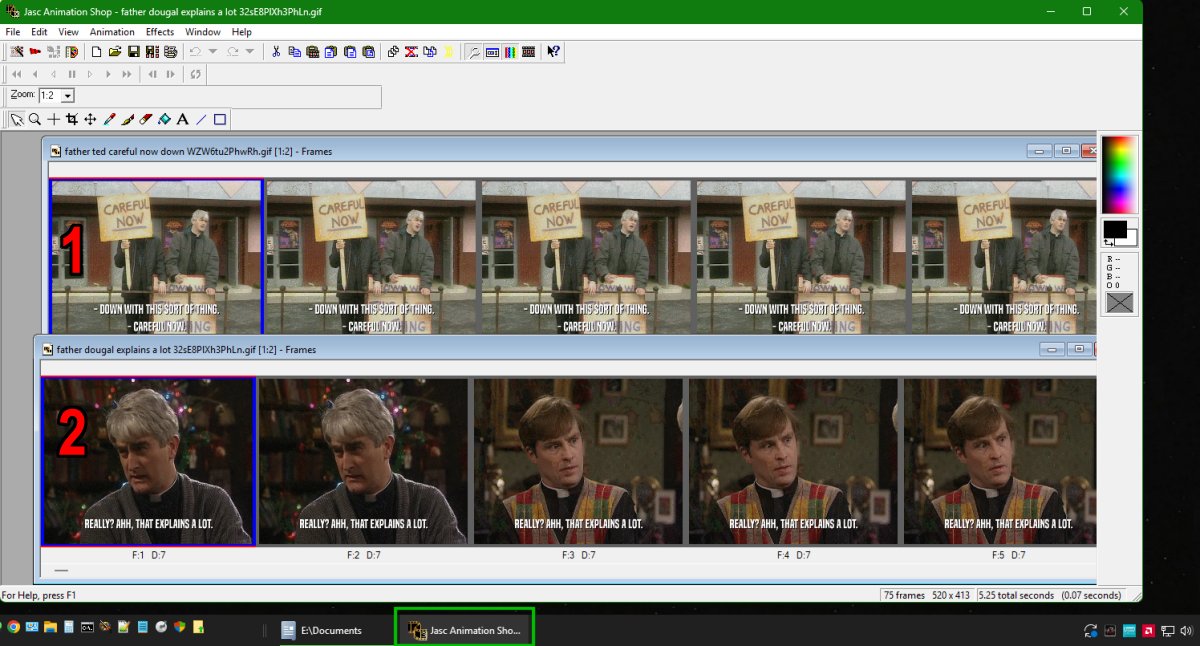Select the Registration Mark crosshair tool

[53, 119]
